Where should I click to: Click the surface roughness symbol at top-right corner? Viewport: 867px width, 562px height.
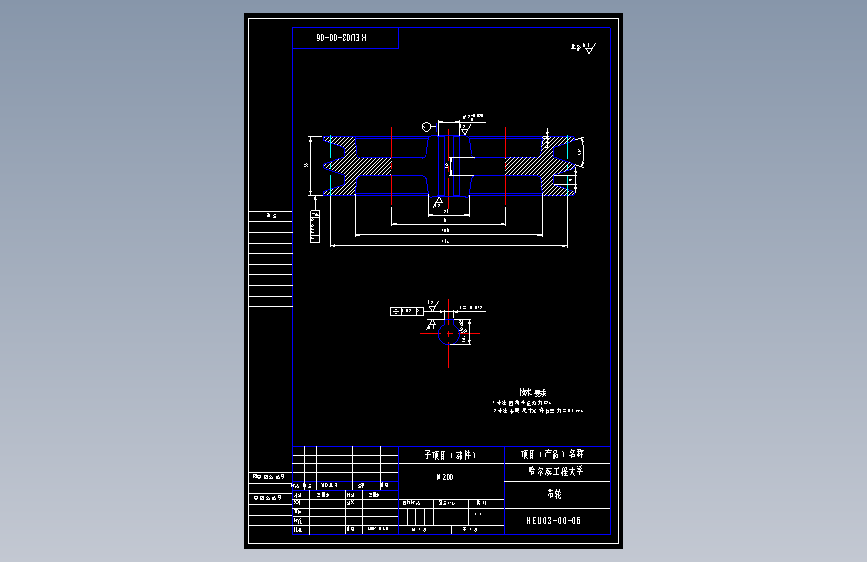[584, 48]
